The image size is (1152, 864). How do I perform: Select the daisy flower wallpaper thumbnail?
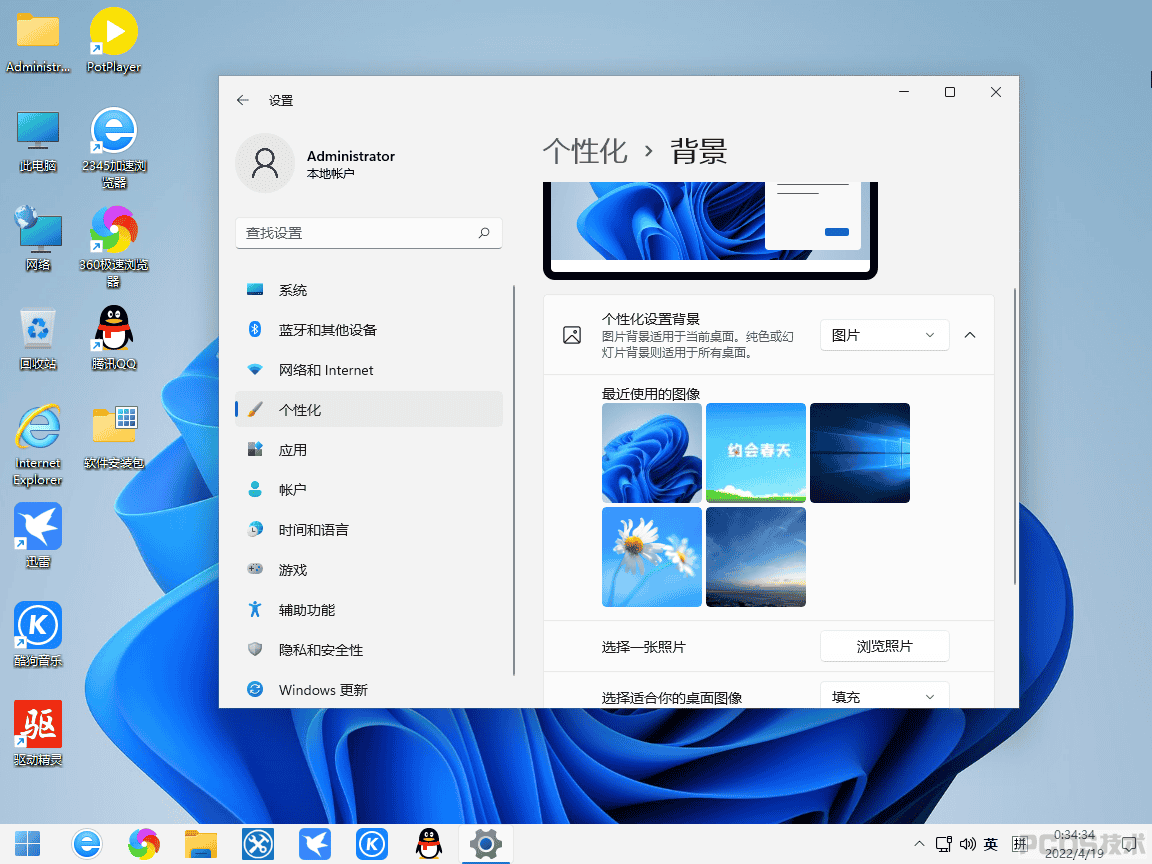(x=652, y=557)
